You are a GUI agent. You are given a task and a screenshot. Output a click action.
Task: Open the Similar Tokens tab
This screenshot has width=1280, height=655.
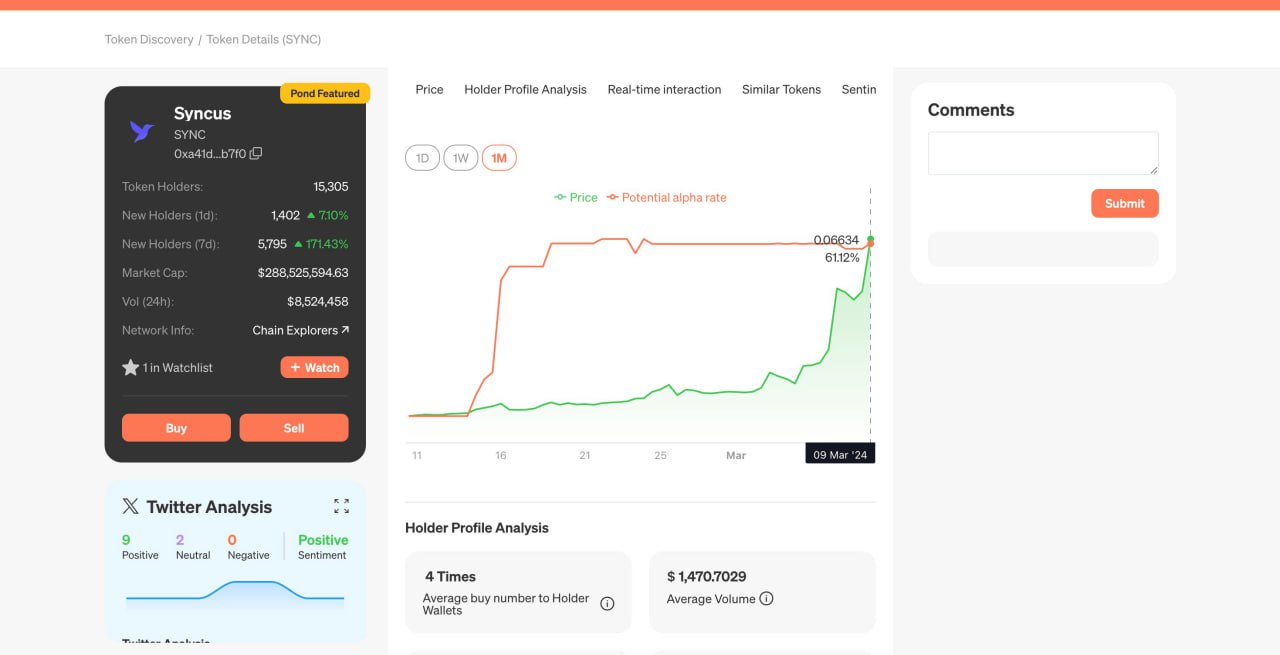pos(781,90)
